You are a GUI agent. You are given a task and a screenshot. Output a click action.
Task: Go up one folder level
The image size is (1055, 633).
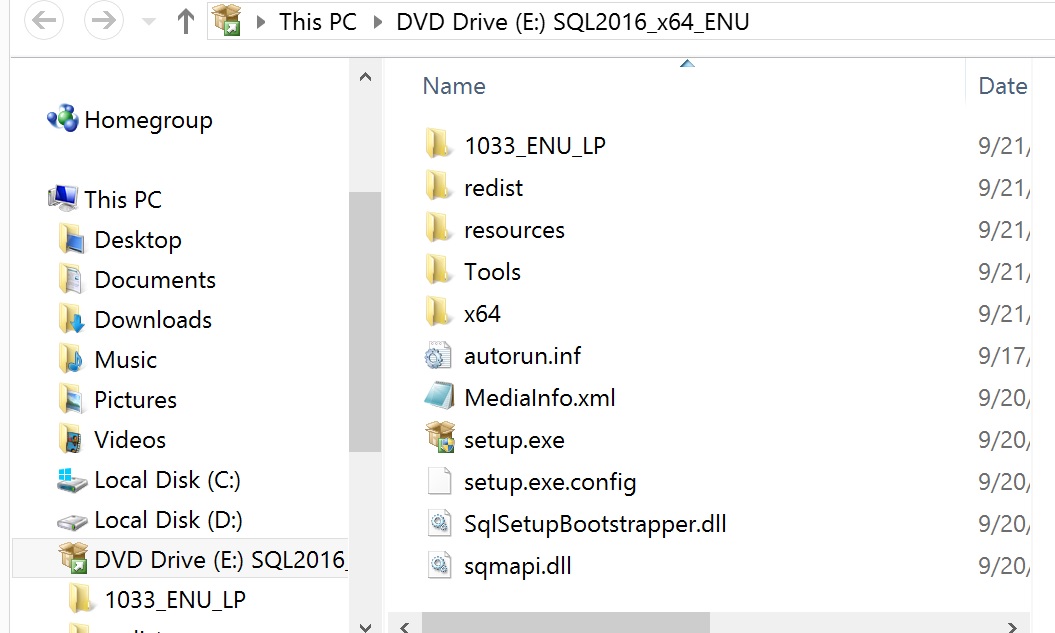point(186,21)
